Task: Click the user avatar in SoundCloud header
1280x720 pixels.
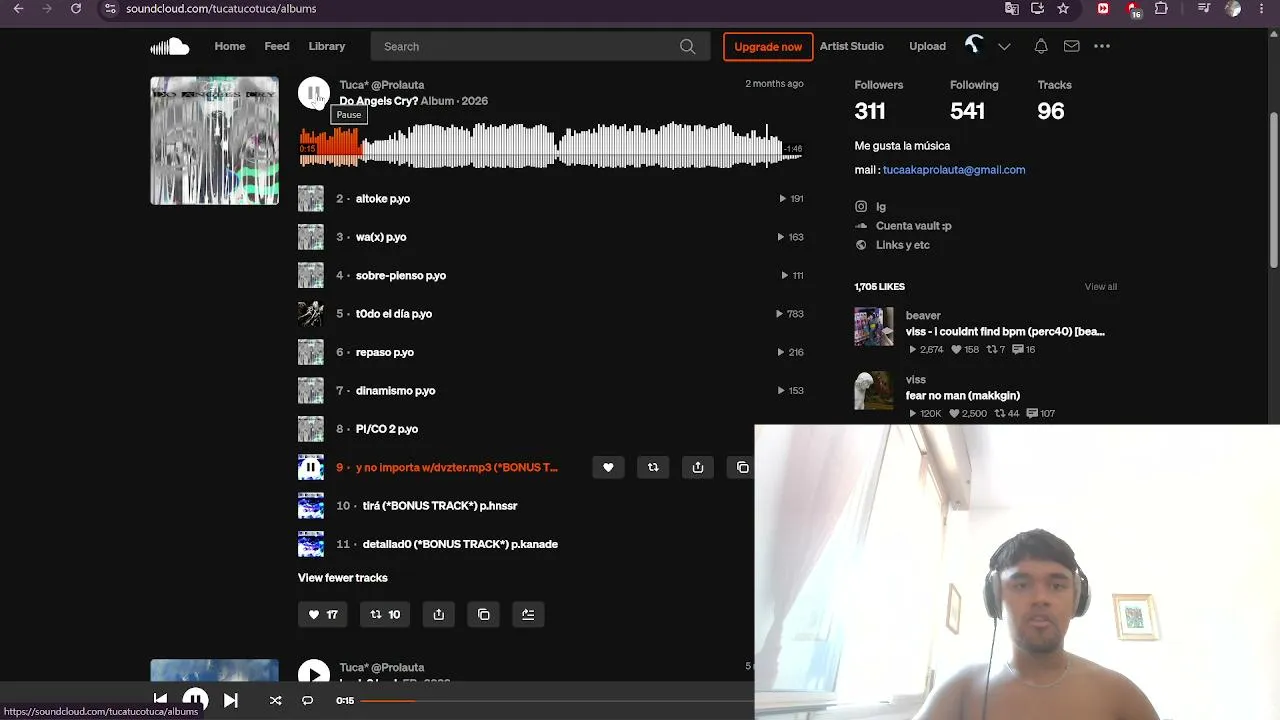Action: [974, 46]
